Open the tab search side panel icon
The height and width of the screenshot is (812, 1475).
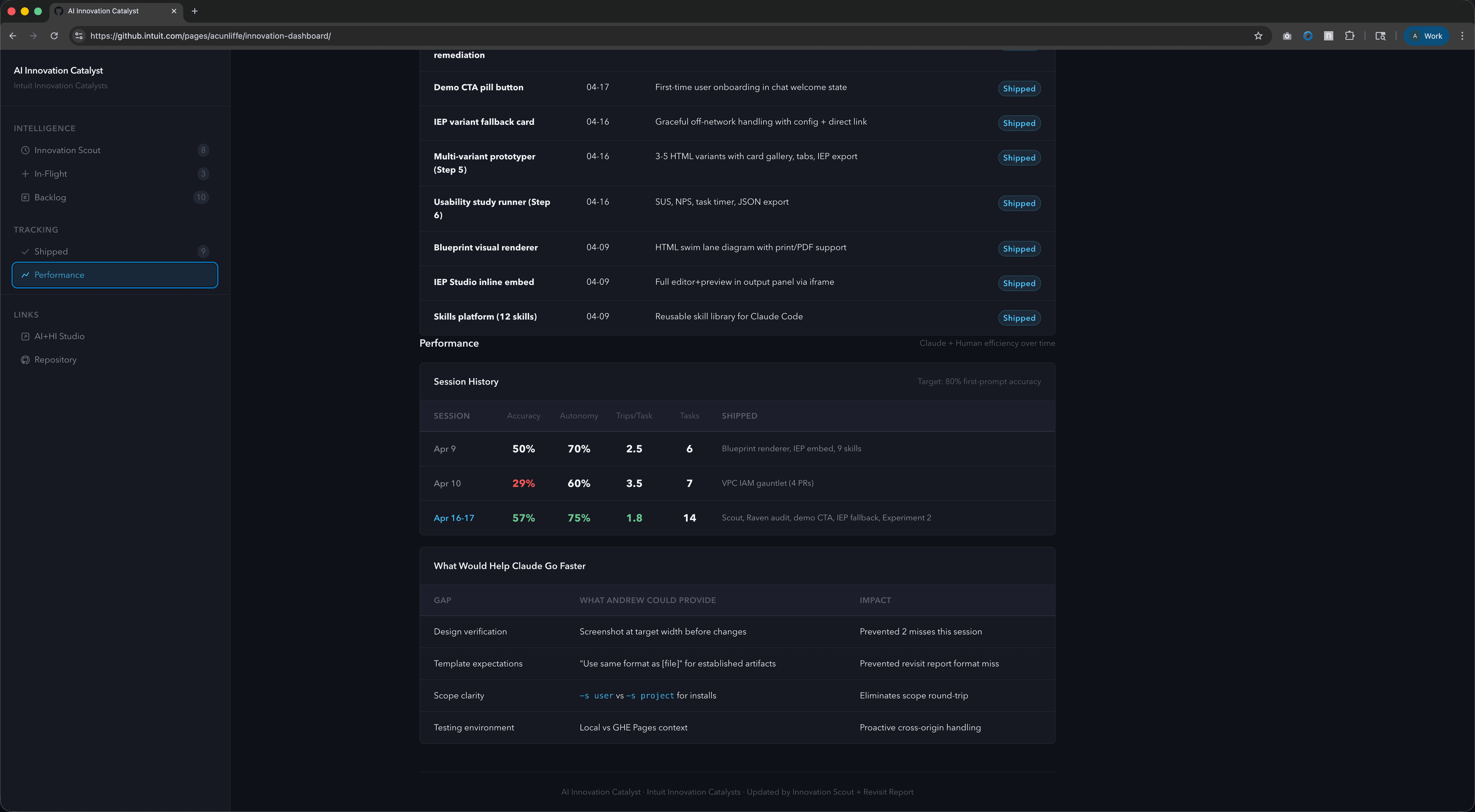[x=1381, y=35]
